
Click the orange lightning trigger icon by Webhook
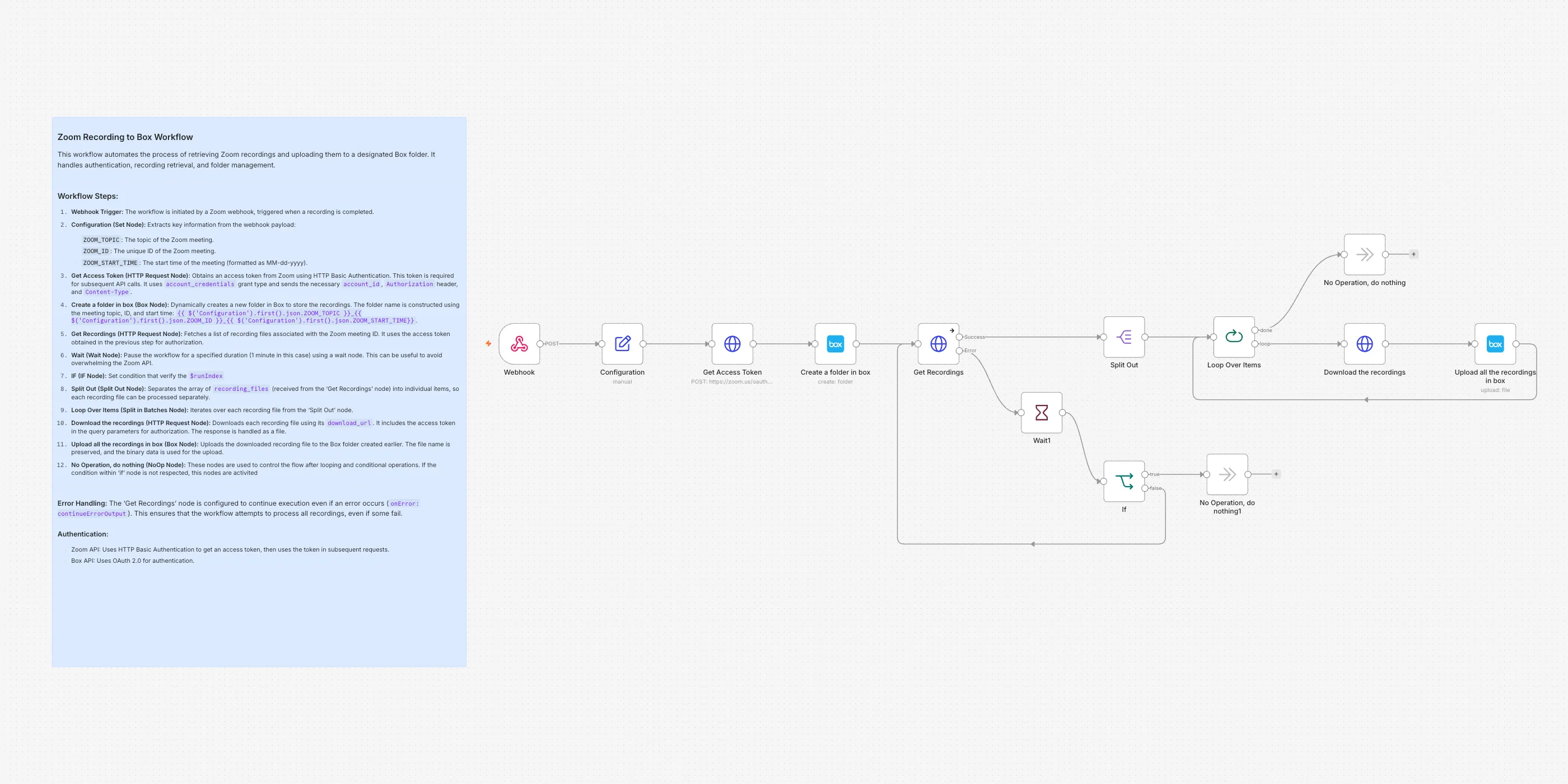tap(488, 344)
